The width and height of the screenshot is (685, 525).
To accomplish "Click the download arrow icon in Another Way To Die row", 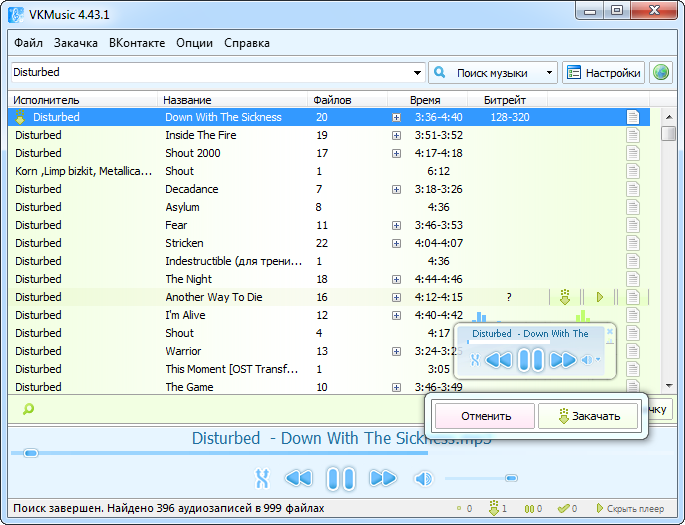I will [x=564, y=297].
